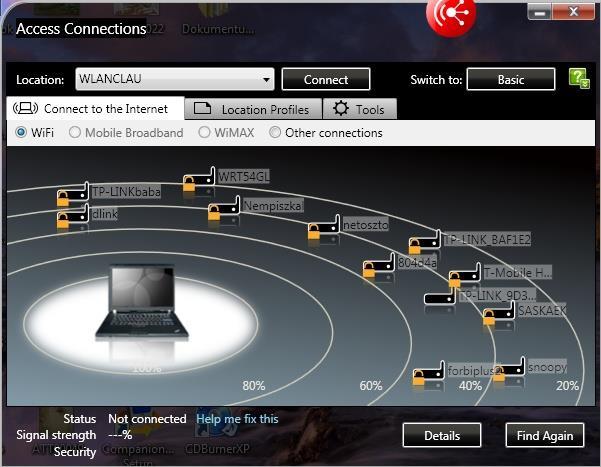Click the 20% signal ring label
This screenshot has height=467, width=601.
coord(567,386)
